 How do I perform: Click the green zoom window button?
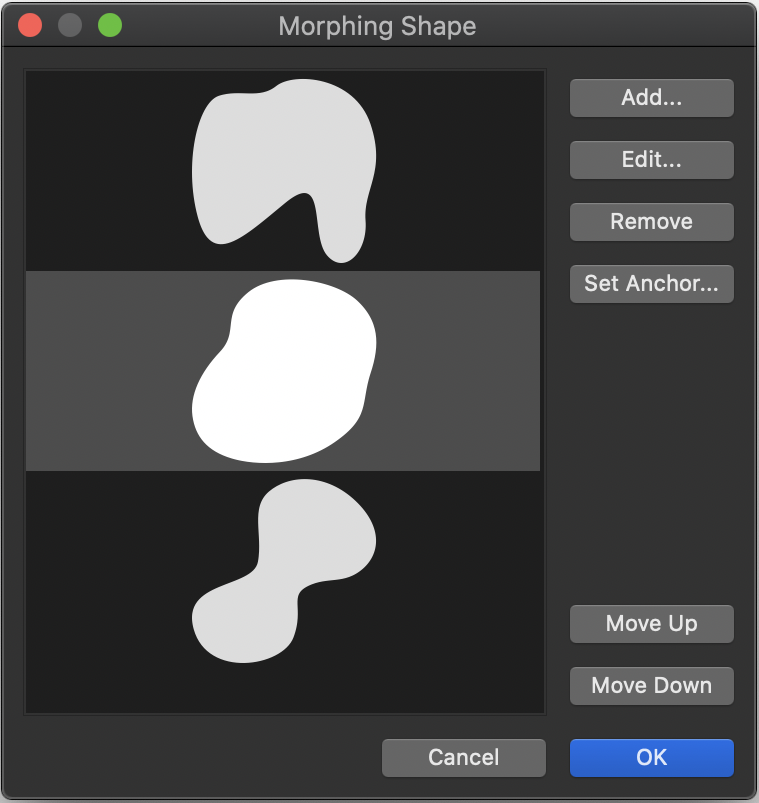pos(110,26)
